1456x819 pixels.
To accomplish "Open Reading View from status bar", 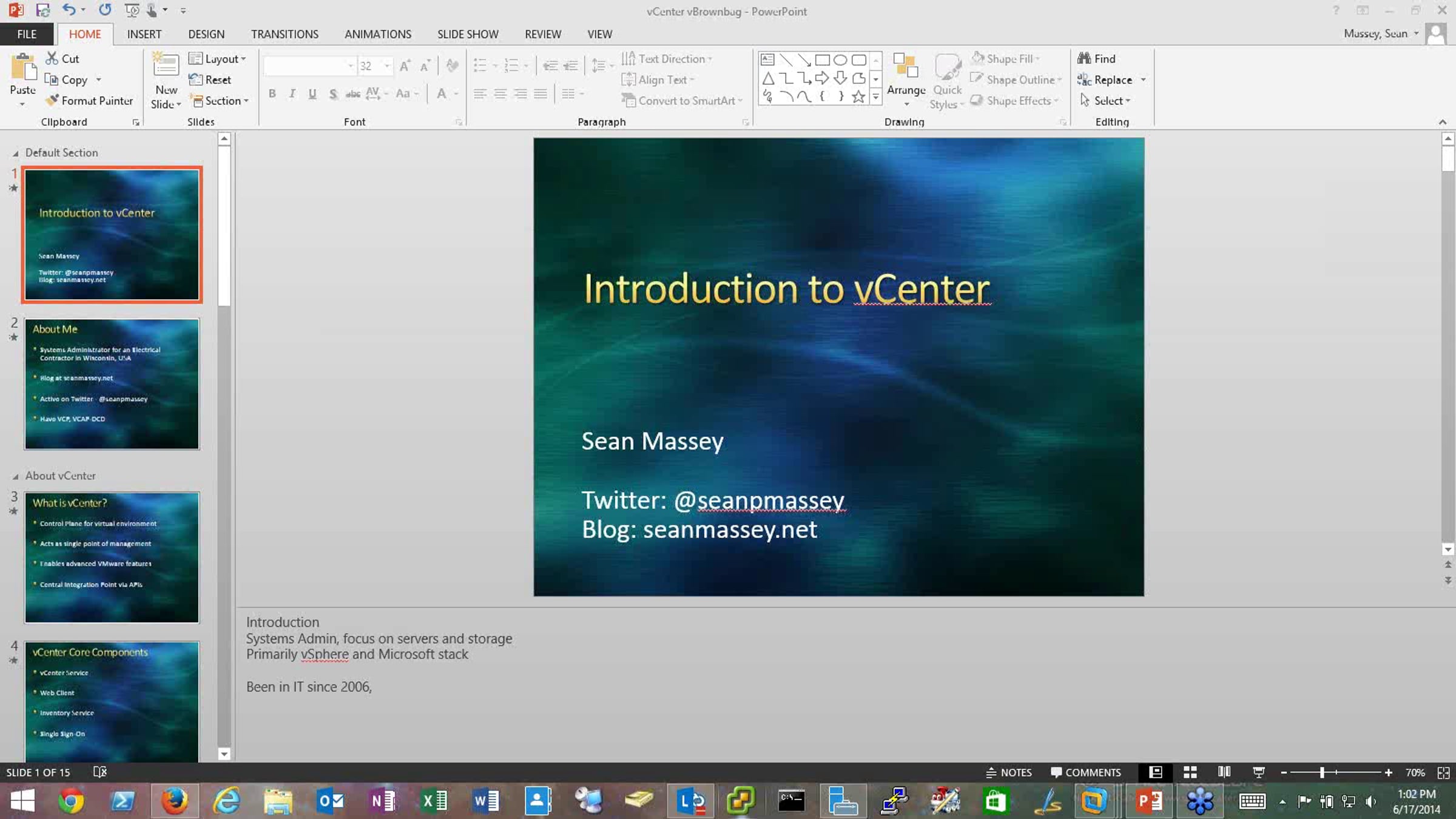I will click(x=1224, y=772).
